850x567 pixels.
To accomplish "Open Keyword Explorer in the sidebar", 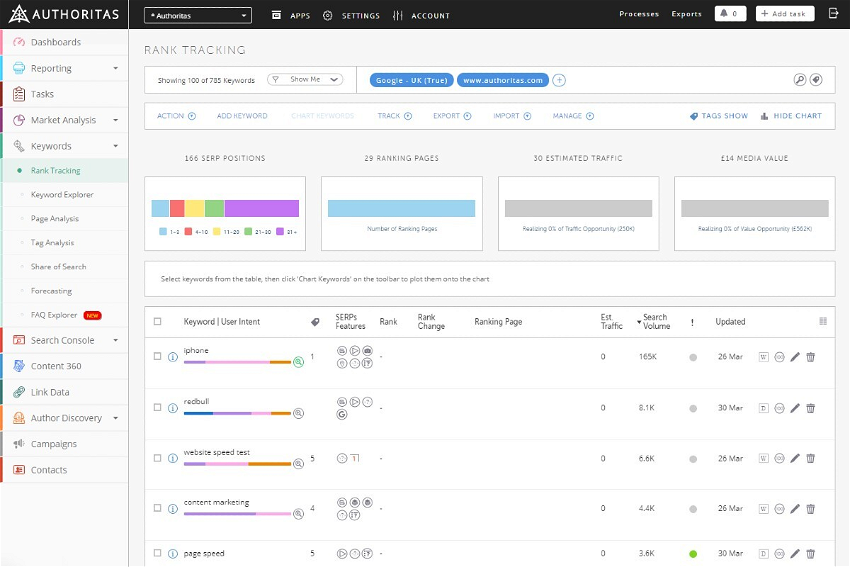I will coord(62,195).
